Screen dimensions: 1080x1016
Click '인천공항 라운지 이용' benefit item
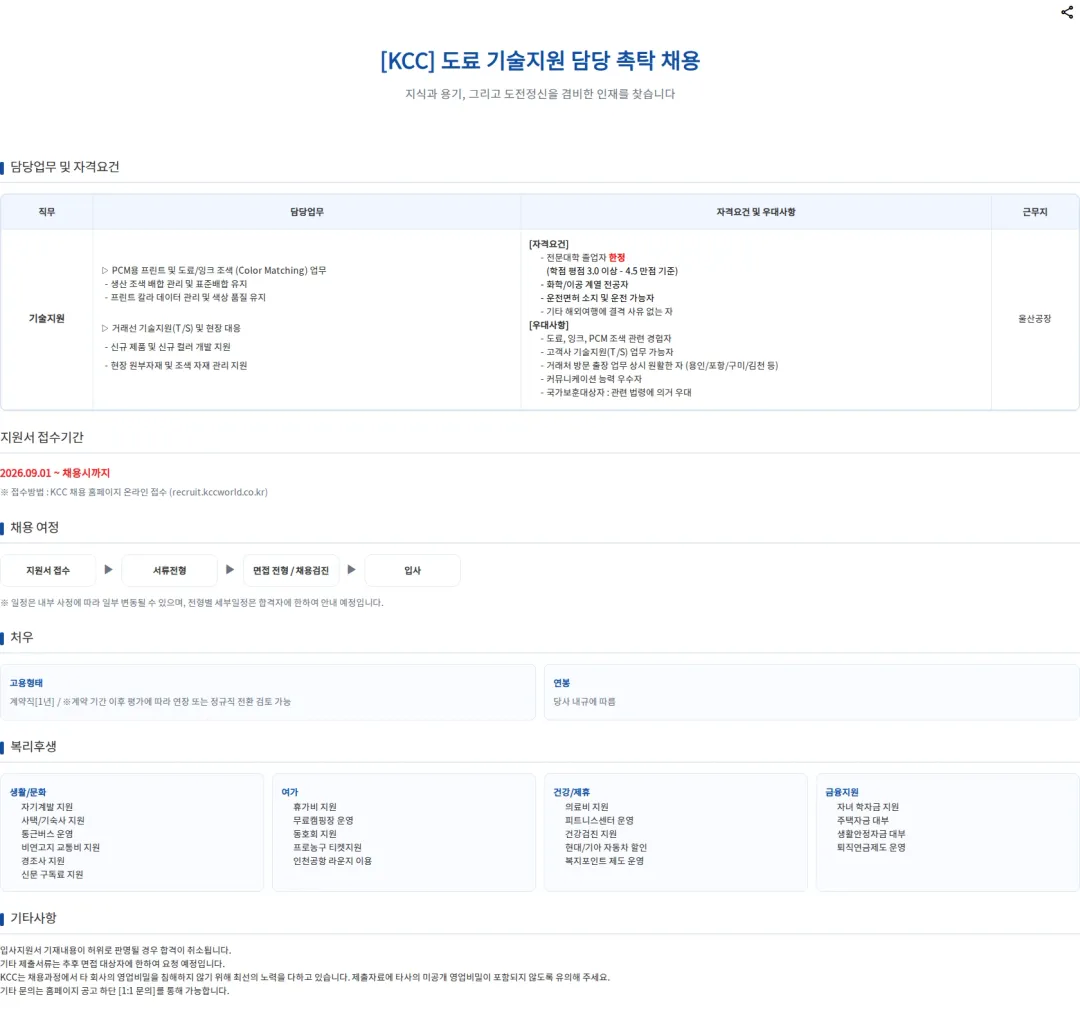point(332,860)
